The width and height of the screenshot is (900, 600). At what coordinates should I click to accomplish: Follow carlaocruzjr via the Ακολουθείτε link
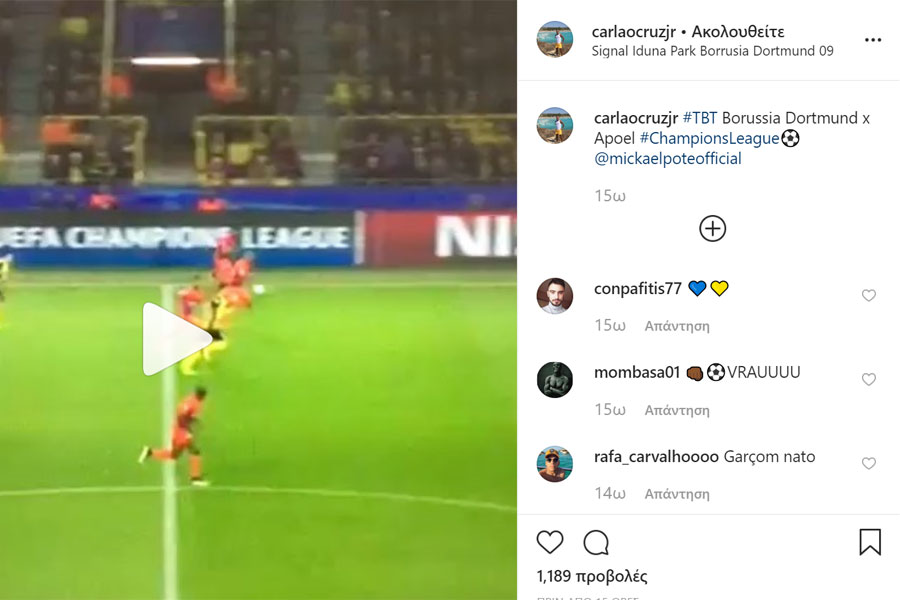pos(738,32)
